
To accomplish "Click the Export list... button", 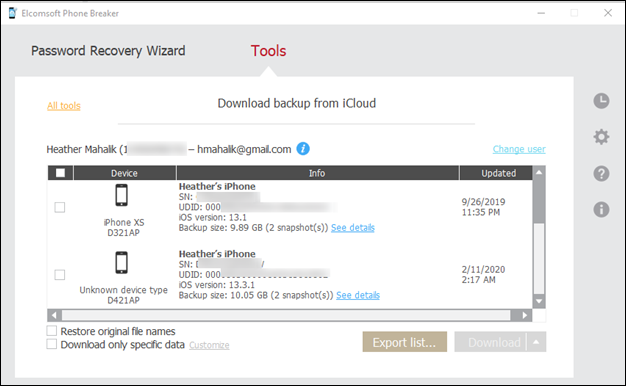I will (404, 342).
